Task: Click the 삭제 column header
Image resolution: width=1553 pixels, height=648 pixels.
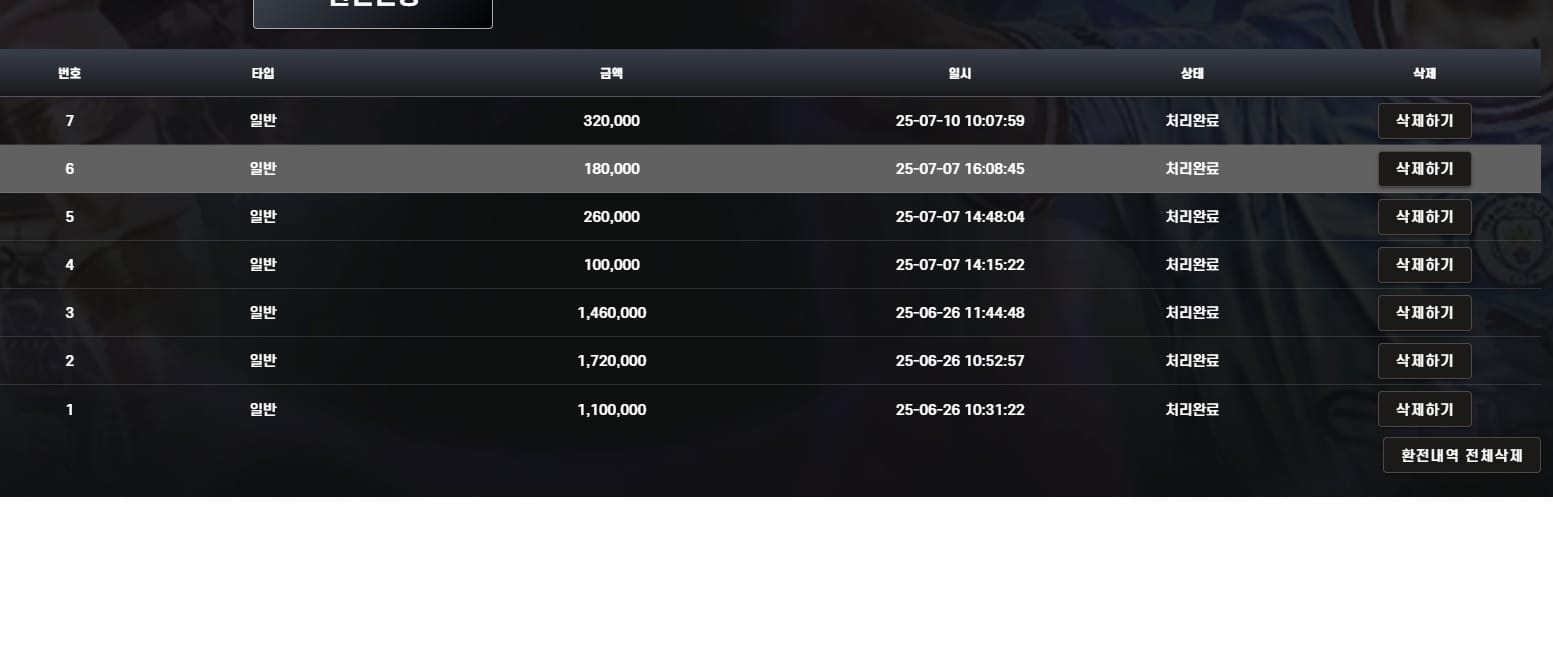Action: tap(1424, 73)
